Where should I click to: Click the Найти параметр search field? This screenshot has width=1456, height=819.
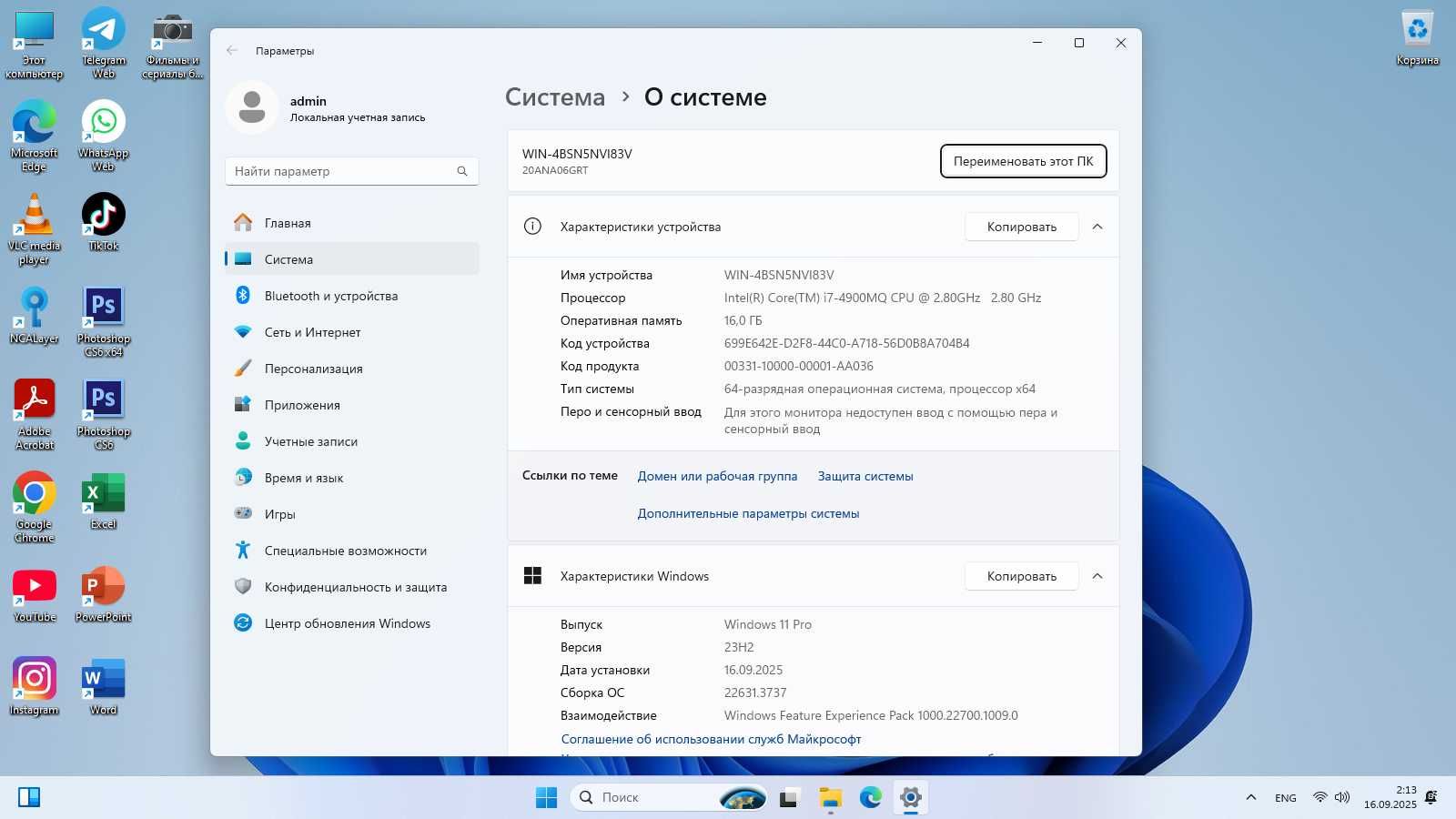(351, 171)
